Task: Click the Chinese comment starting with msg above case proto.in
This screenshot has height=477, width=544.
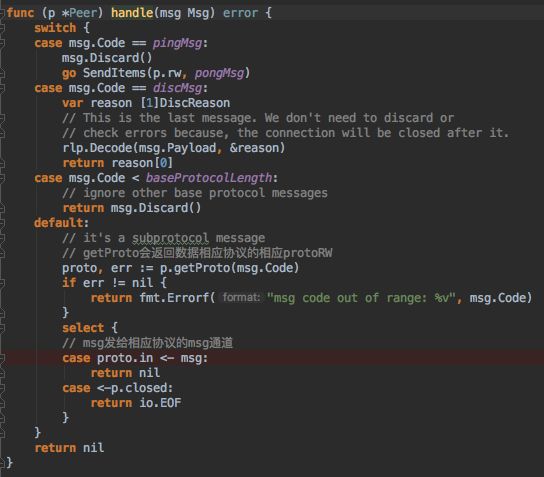Action: [x=147, y=343]
